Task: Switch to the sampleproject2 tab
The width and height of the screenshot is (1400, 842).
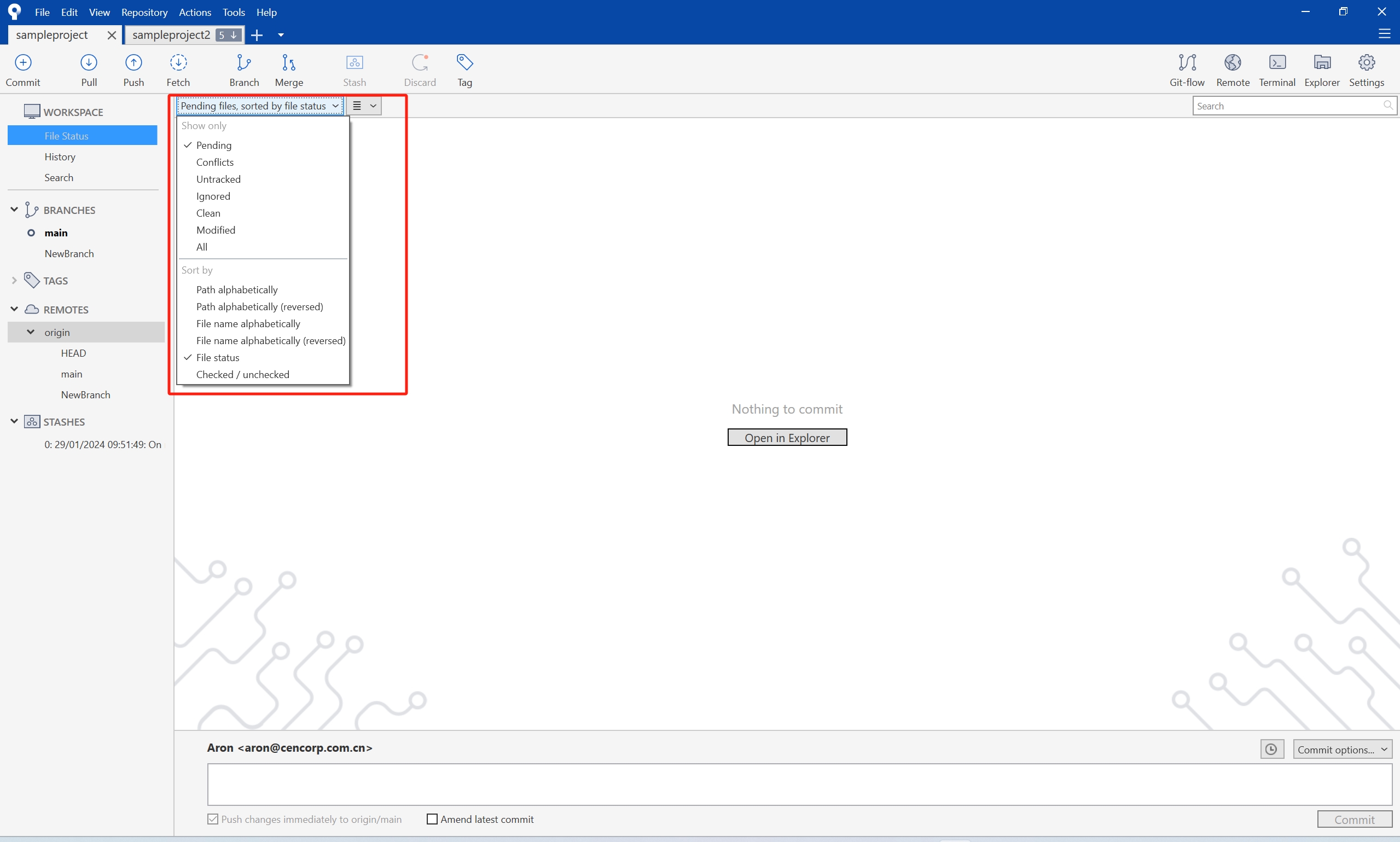Action: [x=171, y=35]
